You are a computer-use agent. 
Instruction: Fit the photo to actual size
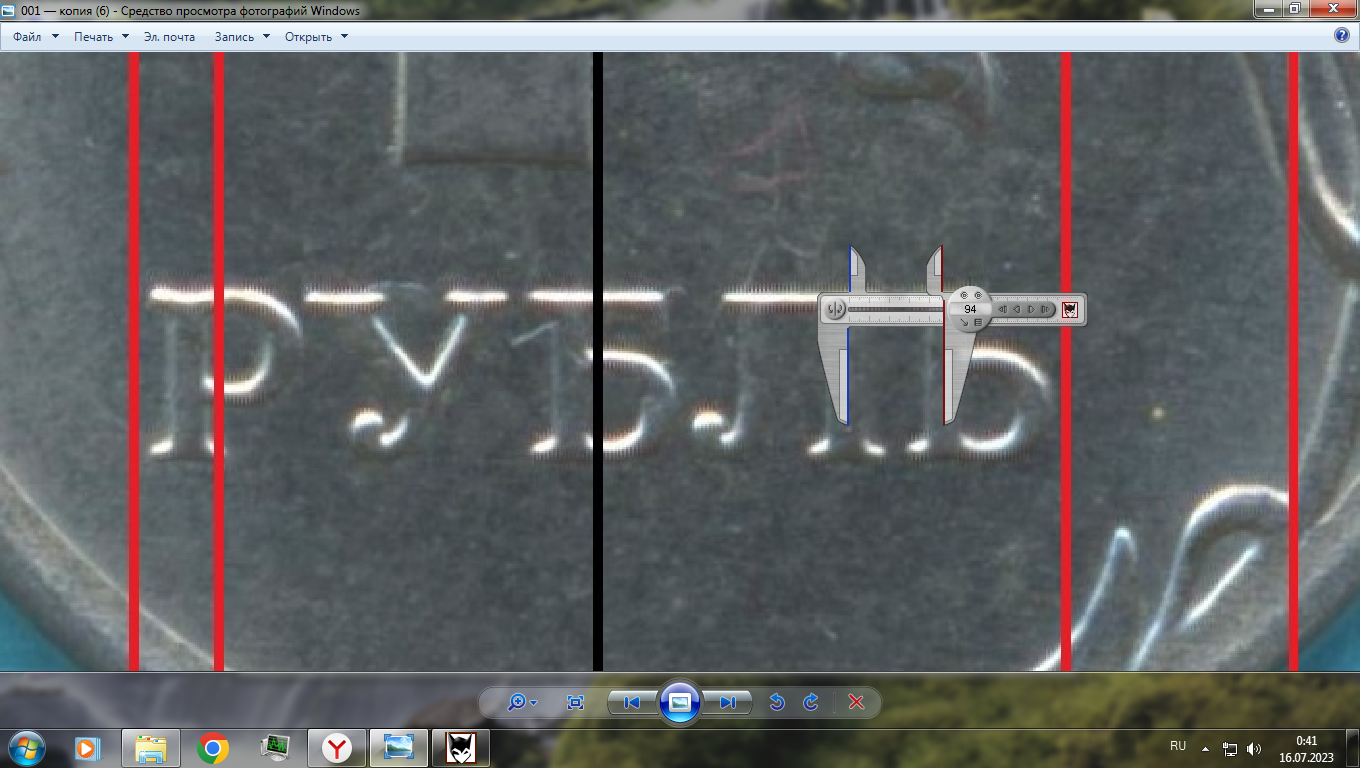(x=575, y=702)
